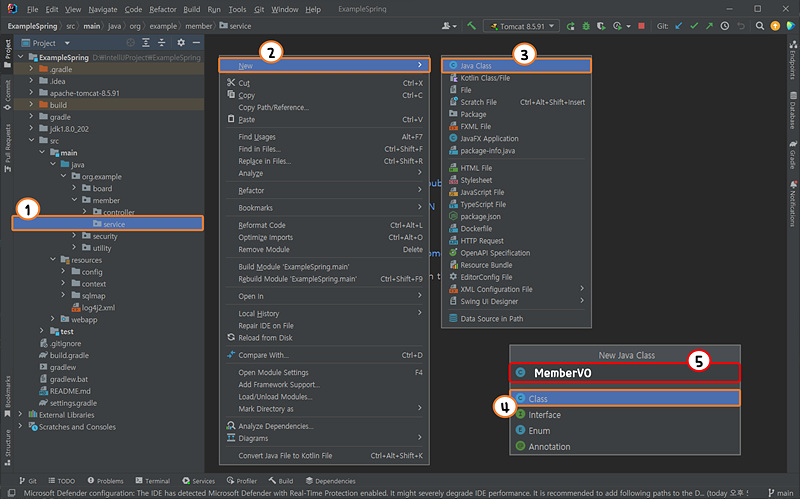
Task: Open Project panel gear options
Action: pyautogui.click(x=181, y=43)
